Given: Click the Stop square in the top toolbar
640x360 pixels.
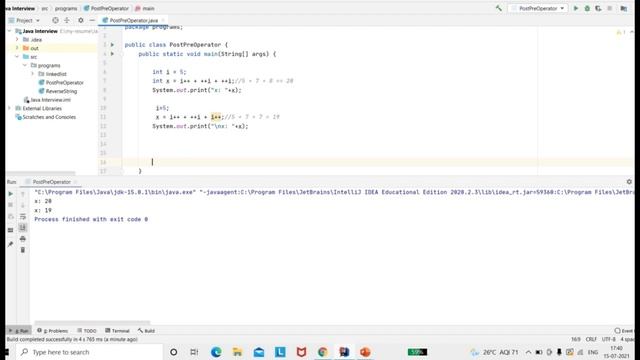Looking at the screenshot, I should point(610,8).
